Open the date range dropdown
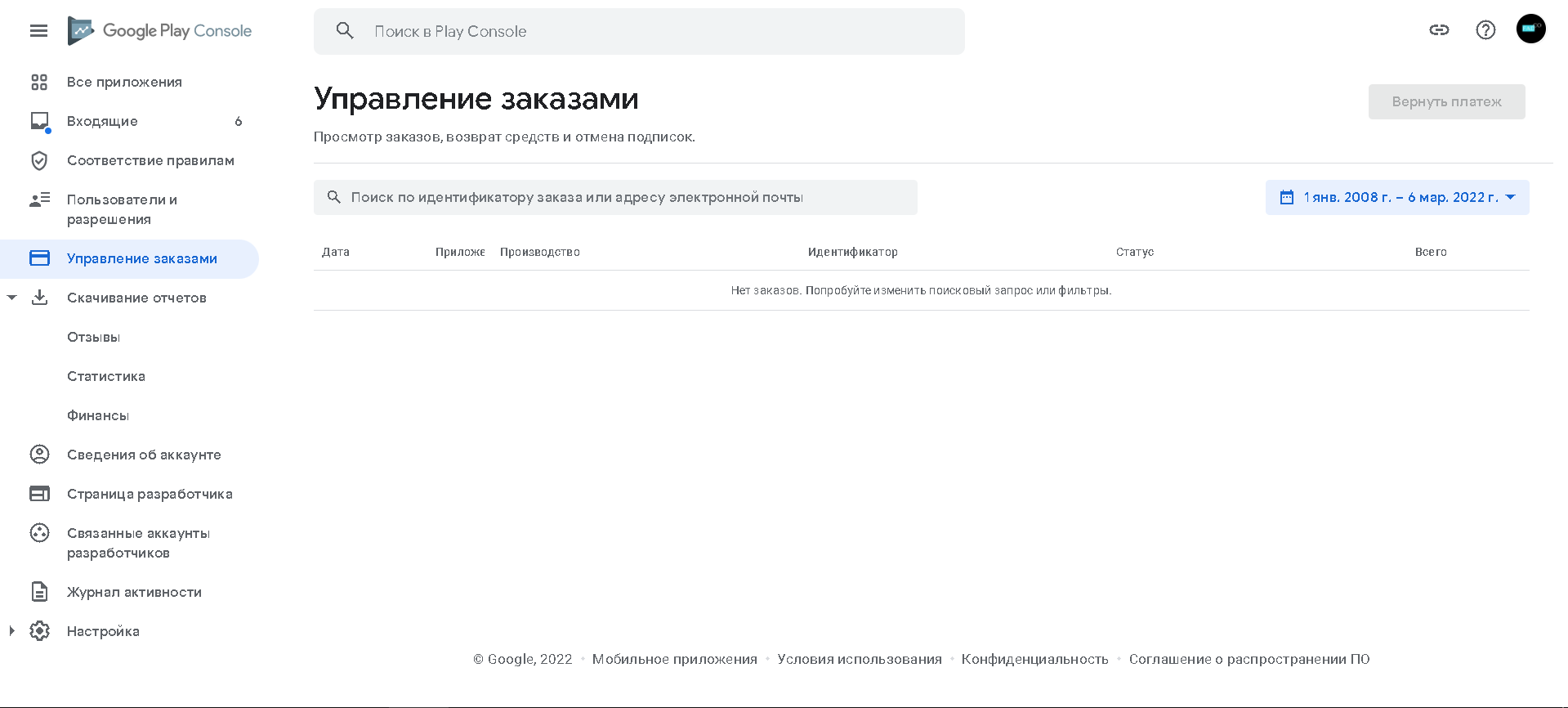 [1397, 197]
